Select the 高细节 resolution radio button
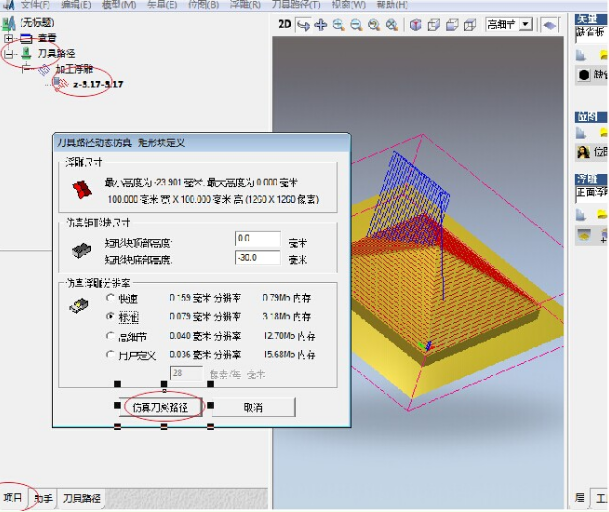 111,336
